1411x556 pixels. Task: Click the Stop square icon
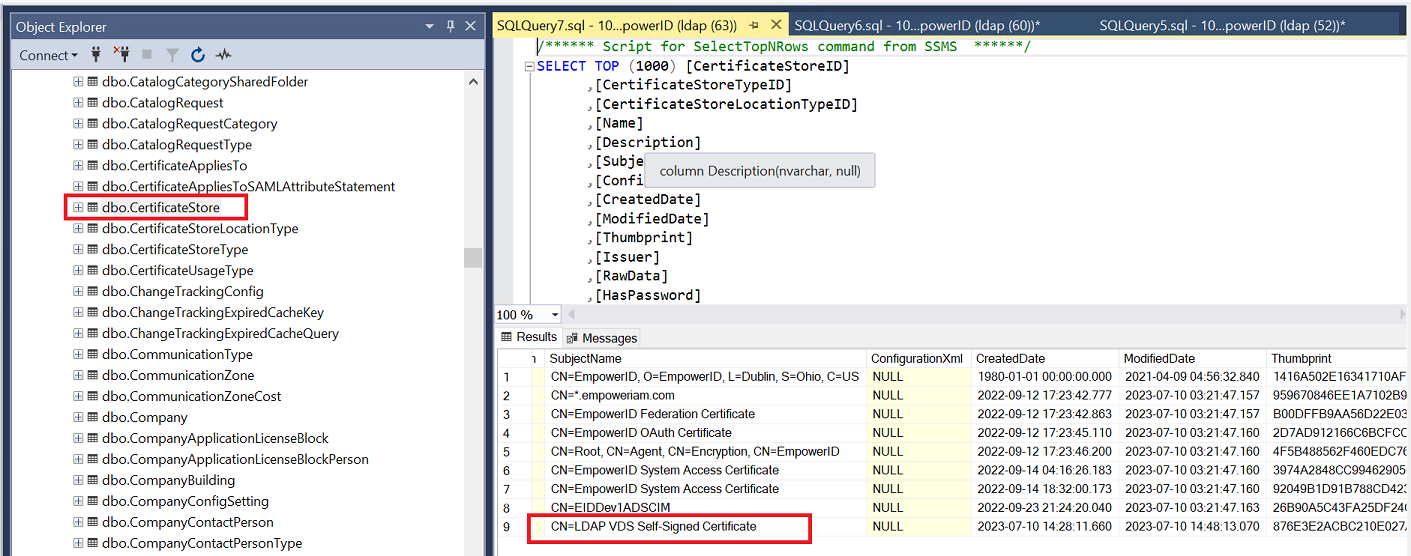pyautogui.click(x=147, y=55)
